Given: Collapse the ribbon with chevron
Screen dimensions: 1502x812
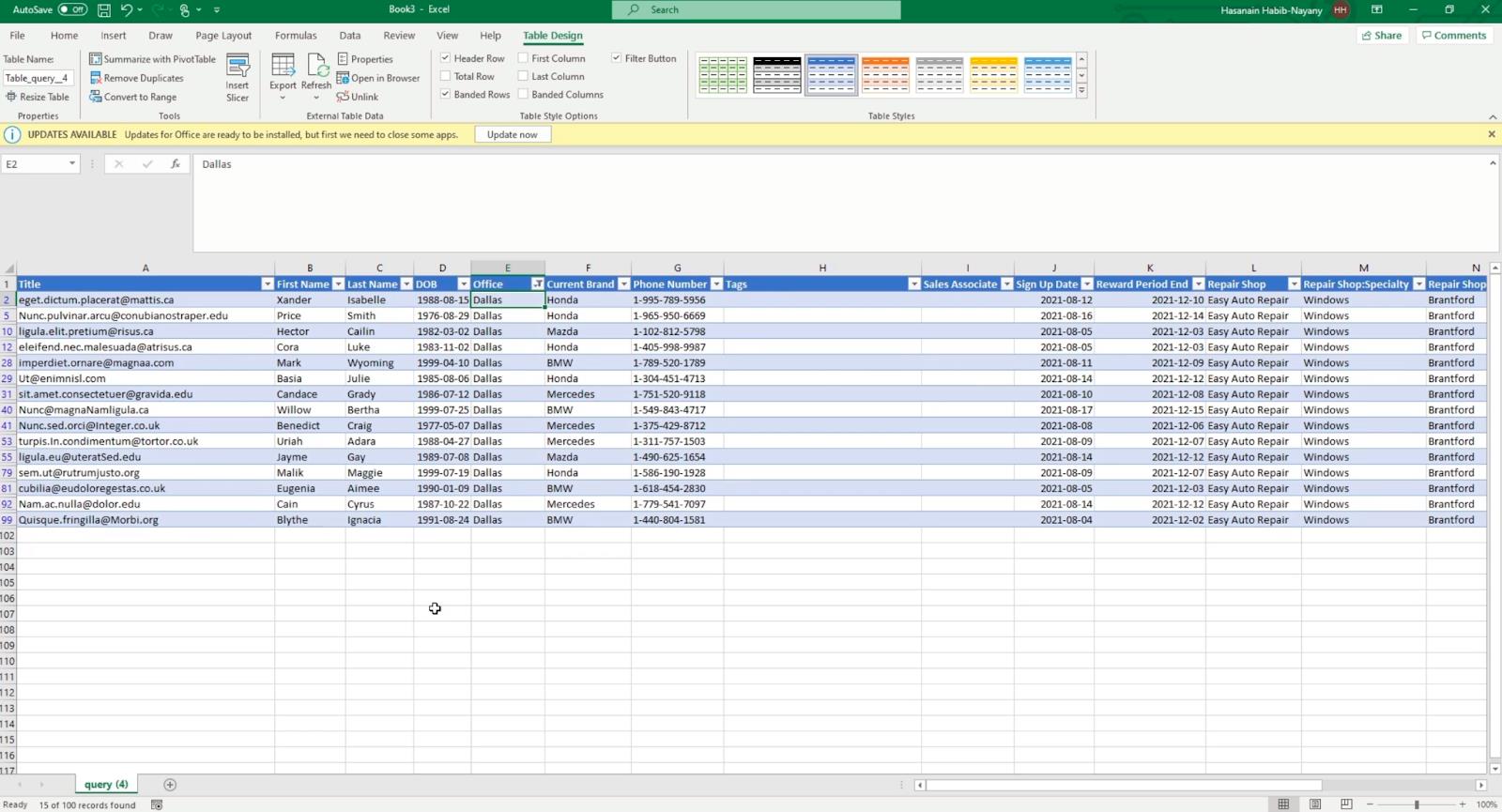Looking at the screenshot, I should tap(1493, 116).
